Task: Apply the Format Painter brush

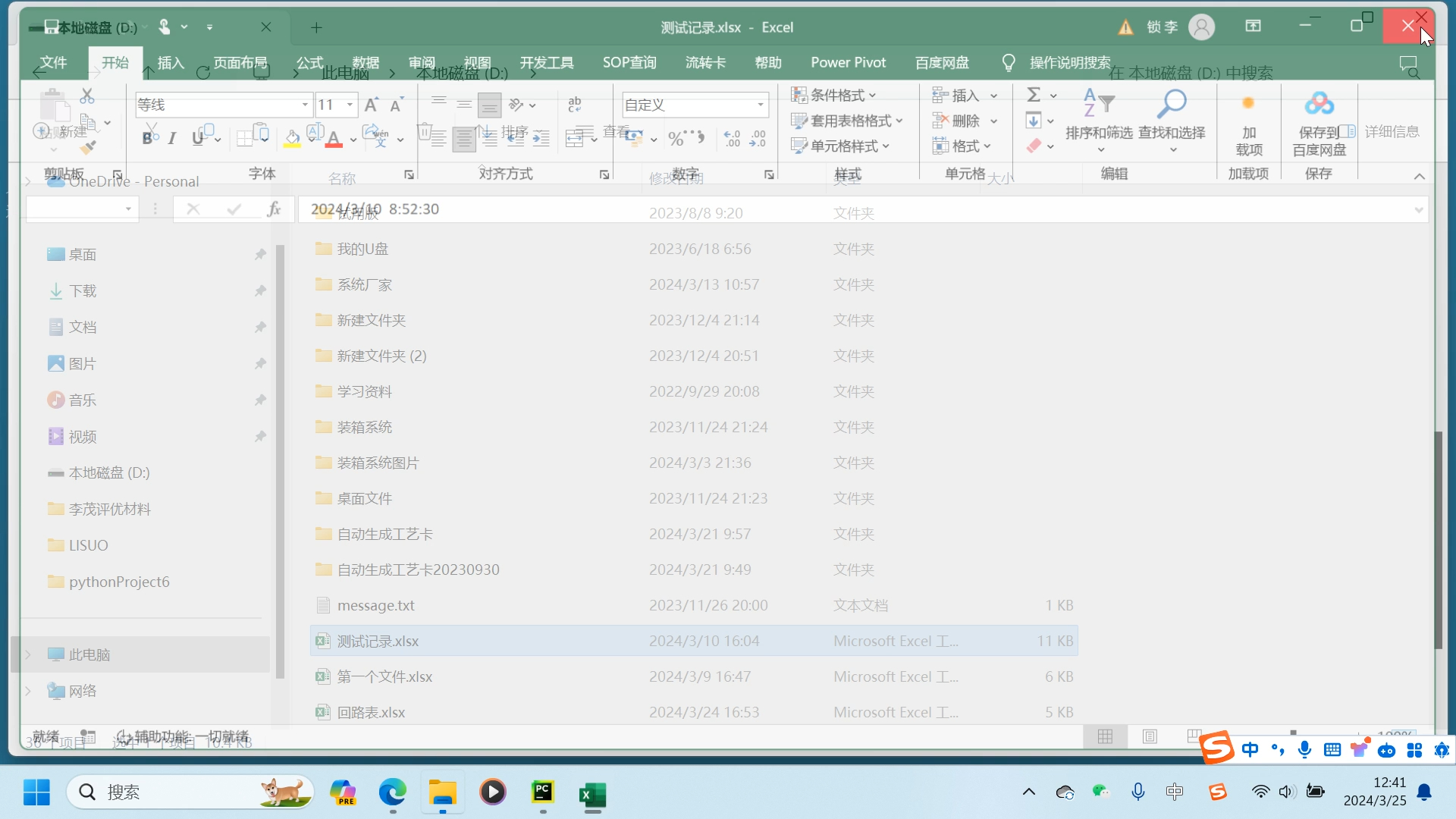Action: click(x=88, y=147)
